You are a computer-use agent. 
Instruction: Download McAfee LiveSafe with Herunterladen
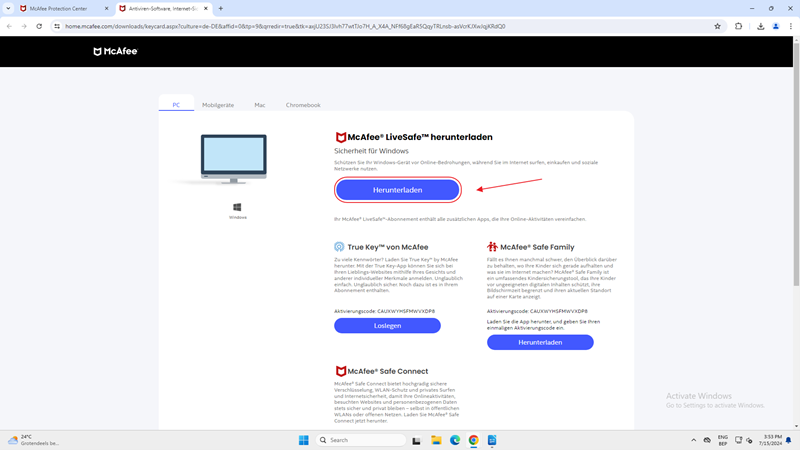397,190
